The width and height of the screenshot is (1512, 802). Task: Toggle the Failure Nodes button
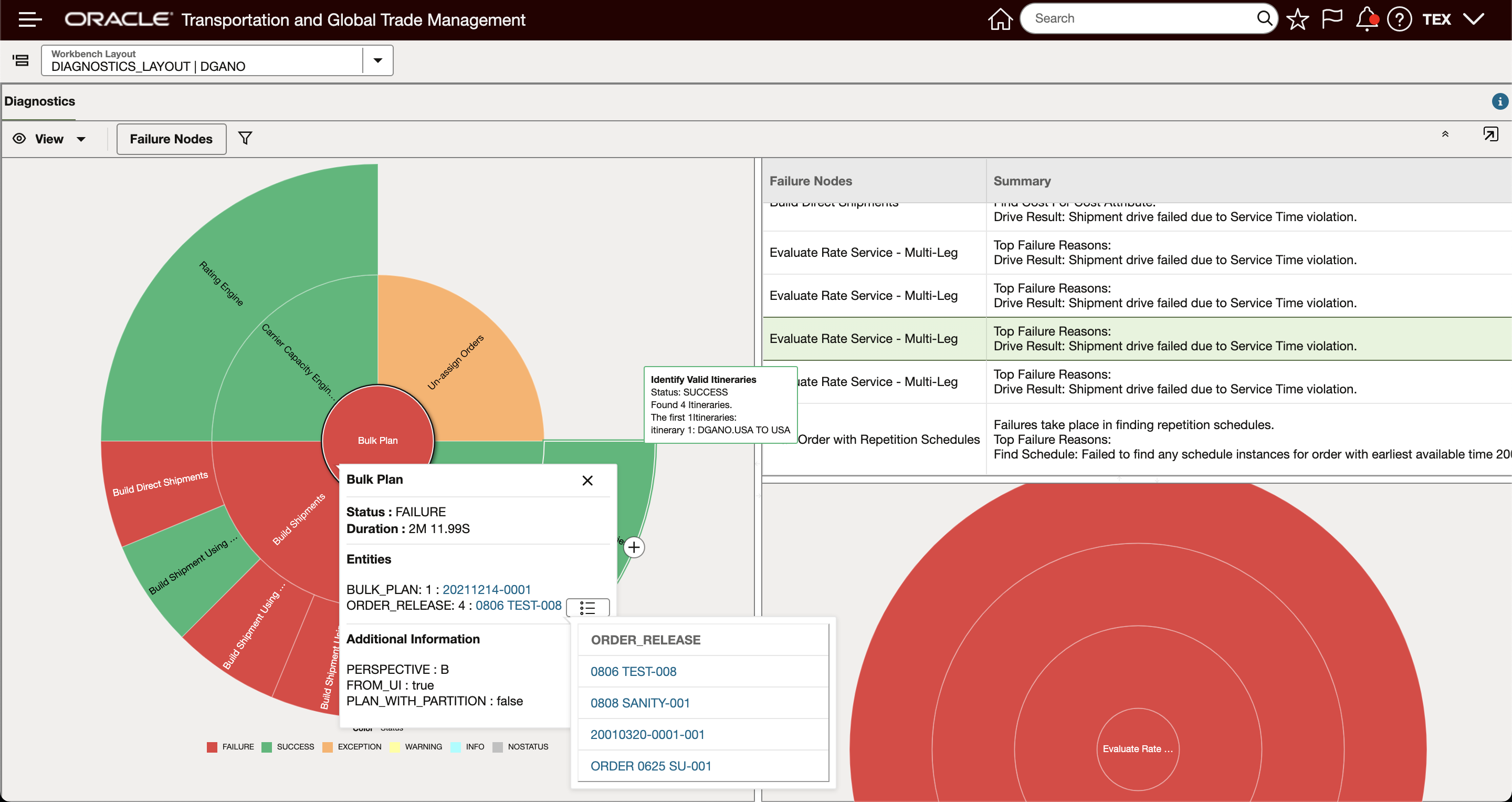(x=171, y=139)
